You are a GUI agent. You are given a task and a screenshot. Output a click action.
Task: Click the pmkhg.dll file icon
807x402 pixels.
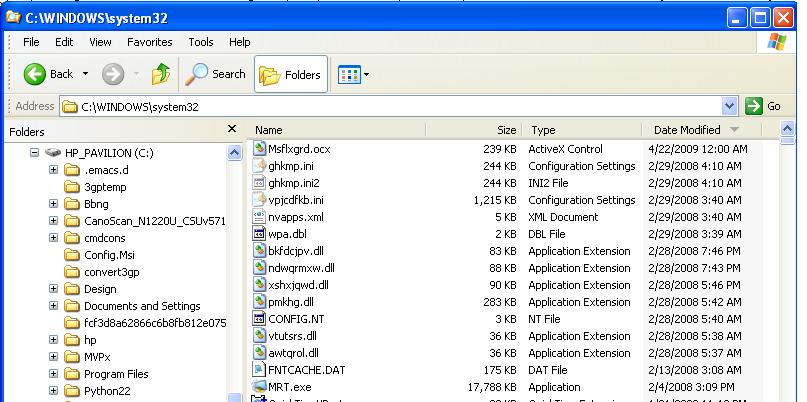(259, 302)
